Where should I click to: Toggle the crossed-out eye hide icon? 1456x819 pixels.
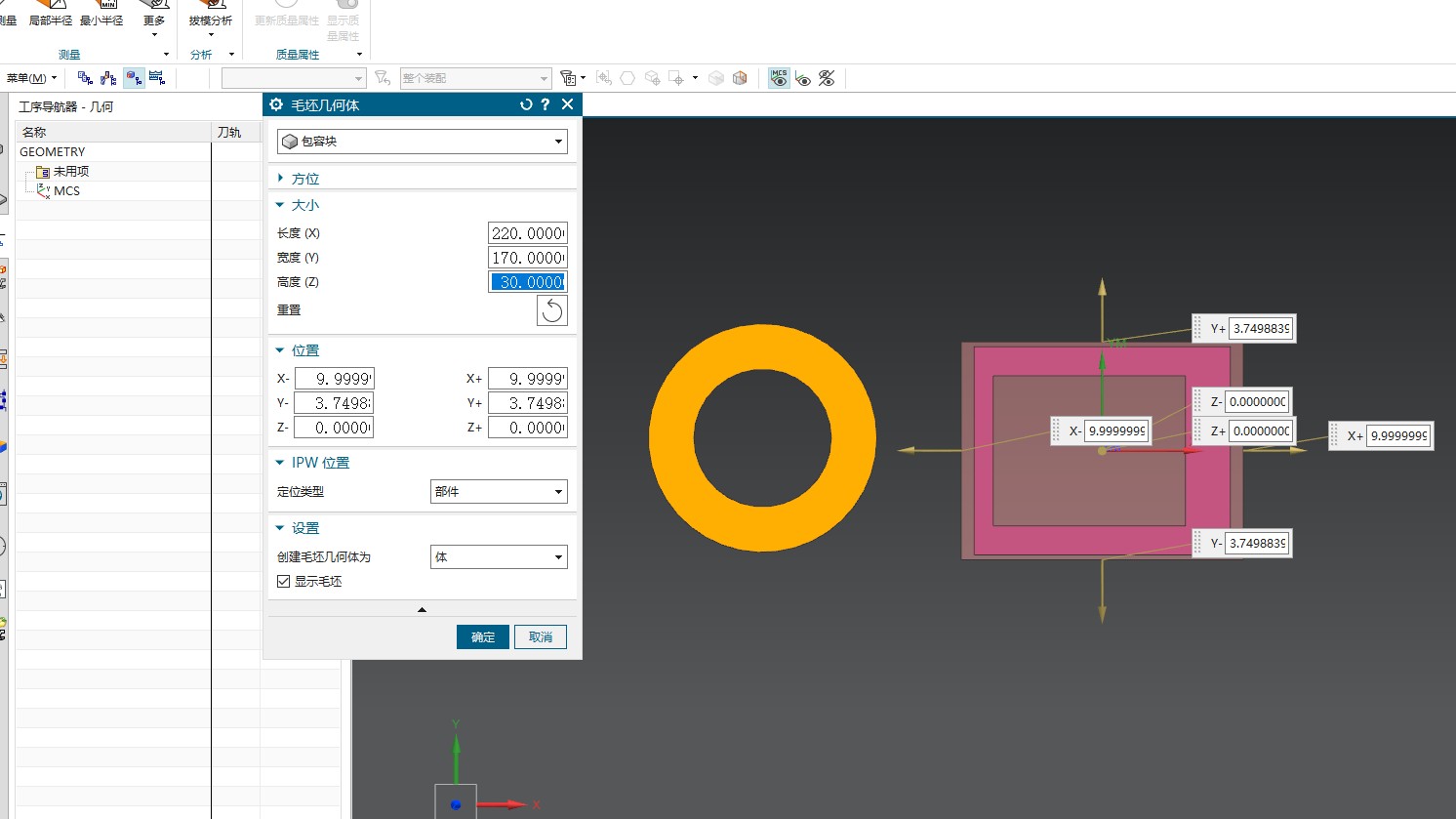827,78
